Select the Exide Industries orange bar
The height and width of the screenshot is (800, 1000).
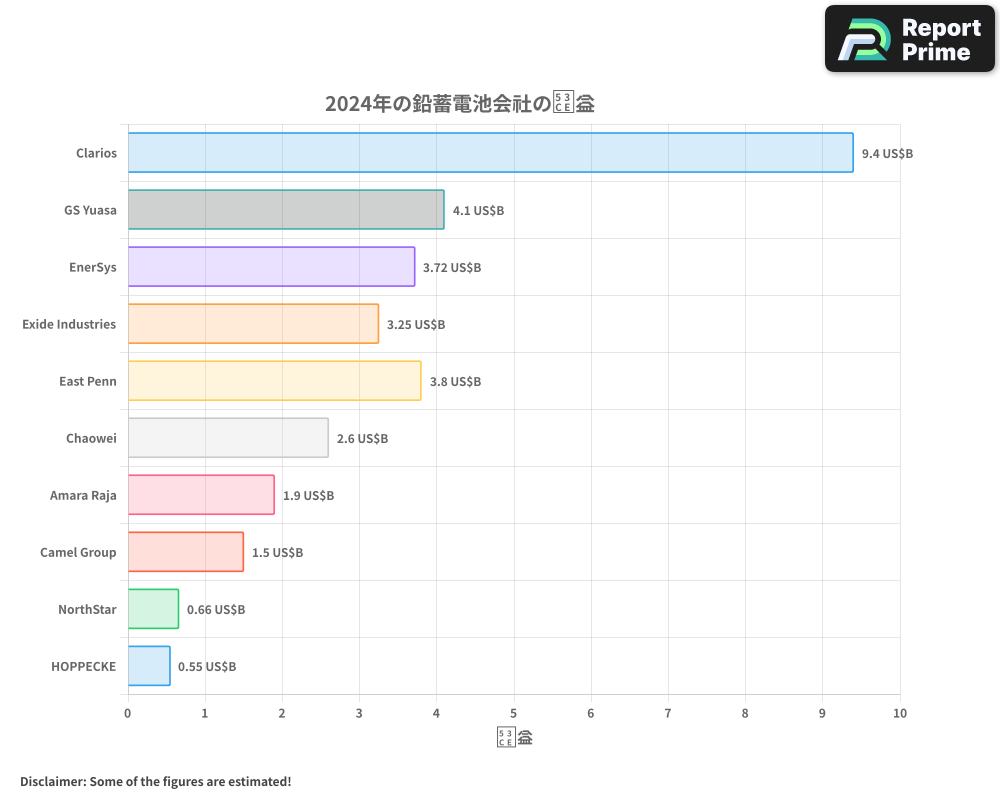coord(253,324)
